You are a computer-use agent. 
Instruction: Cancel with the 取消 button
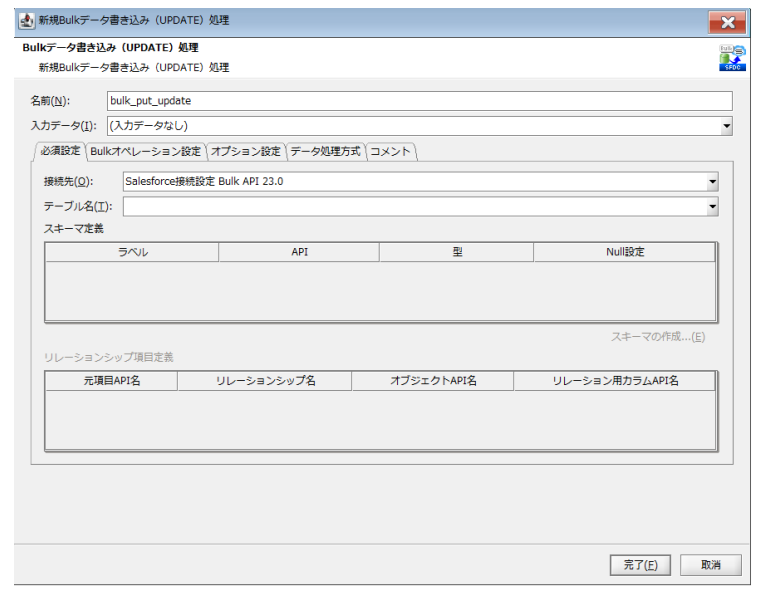pos(710,565)
